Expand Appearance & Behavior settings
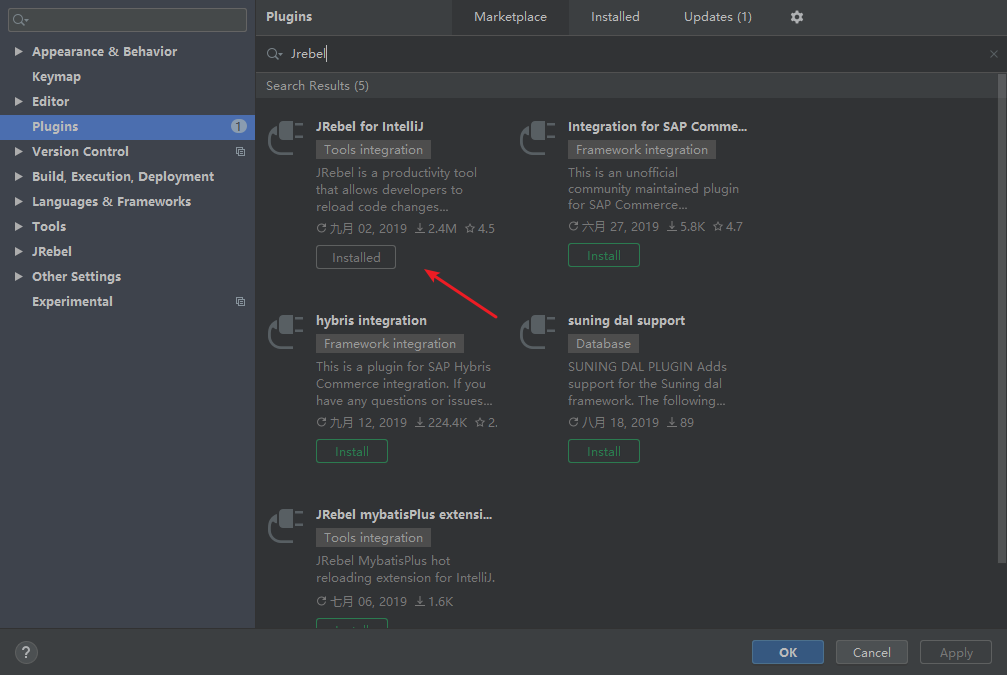This screenshot has height=675, width=1007. (19, 51)
